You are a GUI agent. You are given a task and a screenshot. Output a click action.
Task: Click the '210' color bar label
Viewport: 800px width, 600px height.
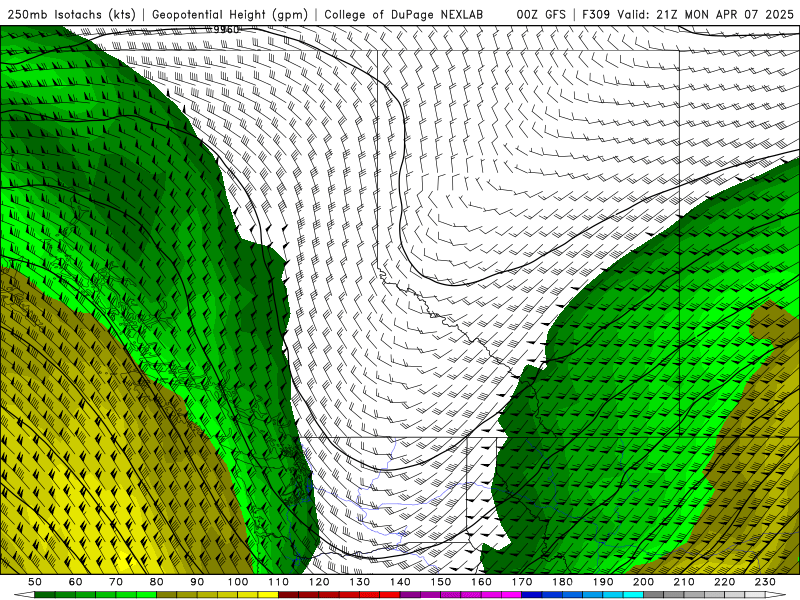[x=684, y=582]
